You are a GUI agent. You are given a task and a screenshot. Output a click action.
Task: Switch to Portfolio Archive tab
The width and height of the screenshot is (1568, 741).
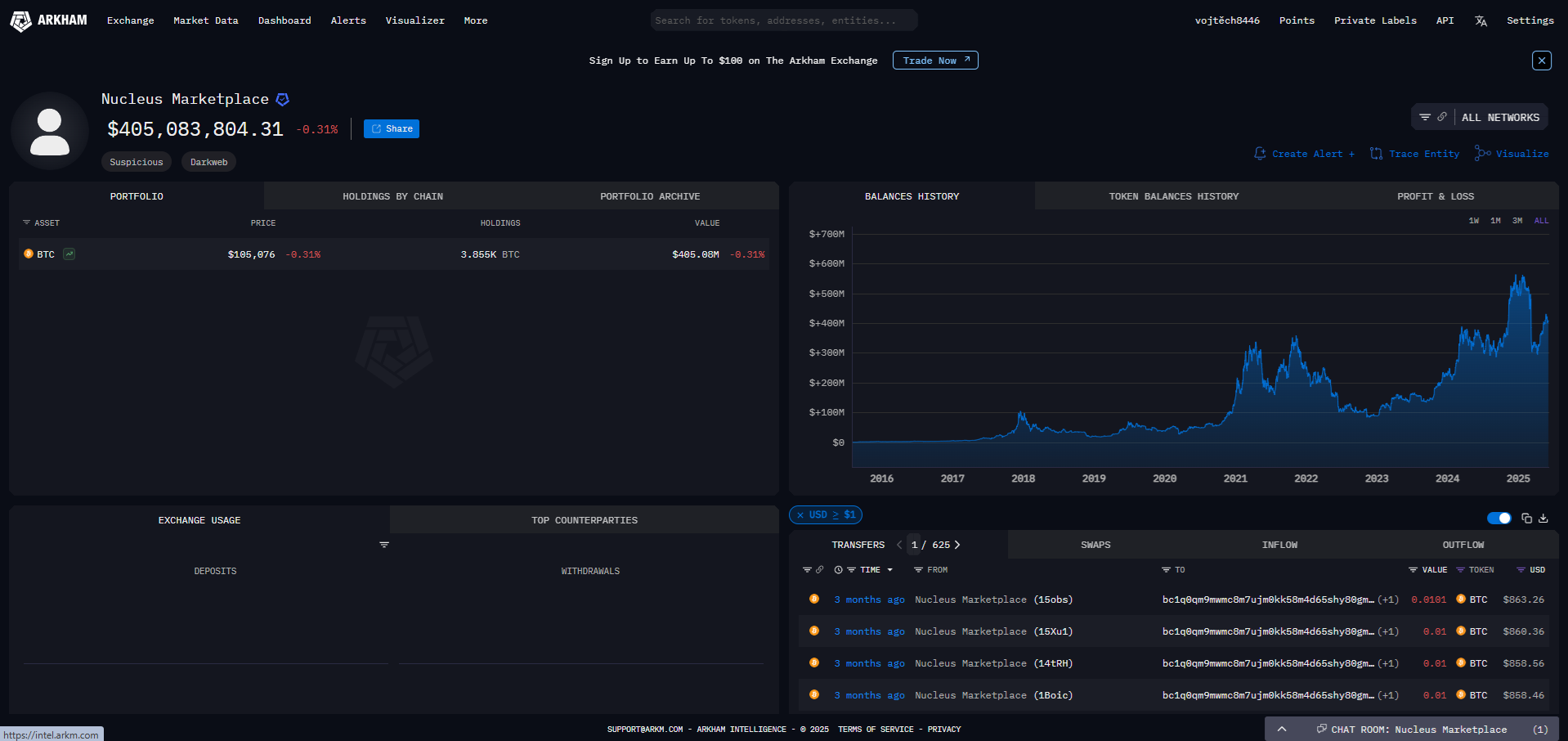click(650, 196)
